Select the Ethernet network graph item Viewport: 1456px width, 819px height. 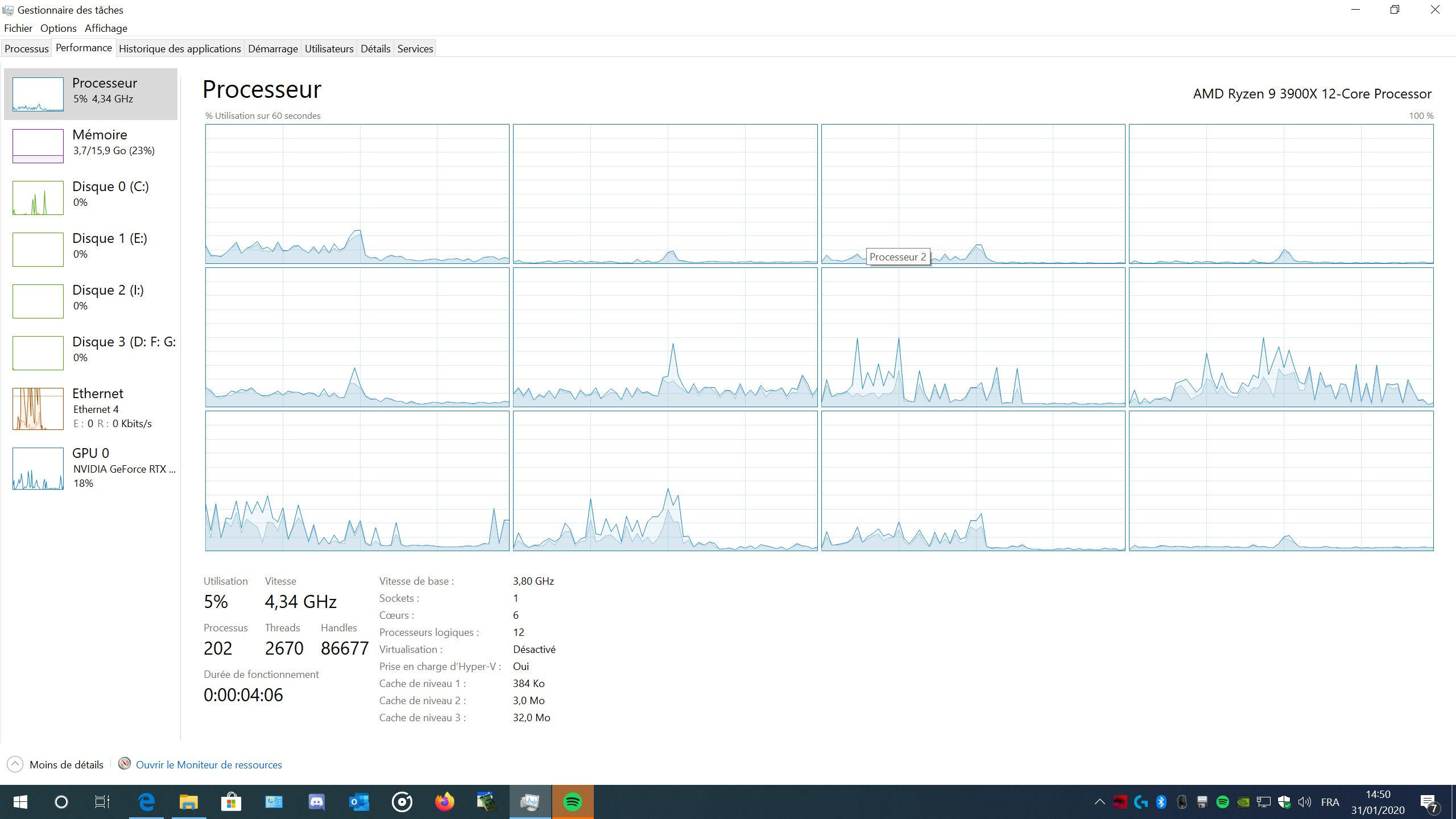pos(38,408)
